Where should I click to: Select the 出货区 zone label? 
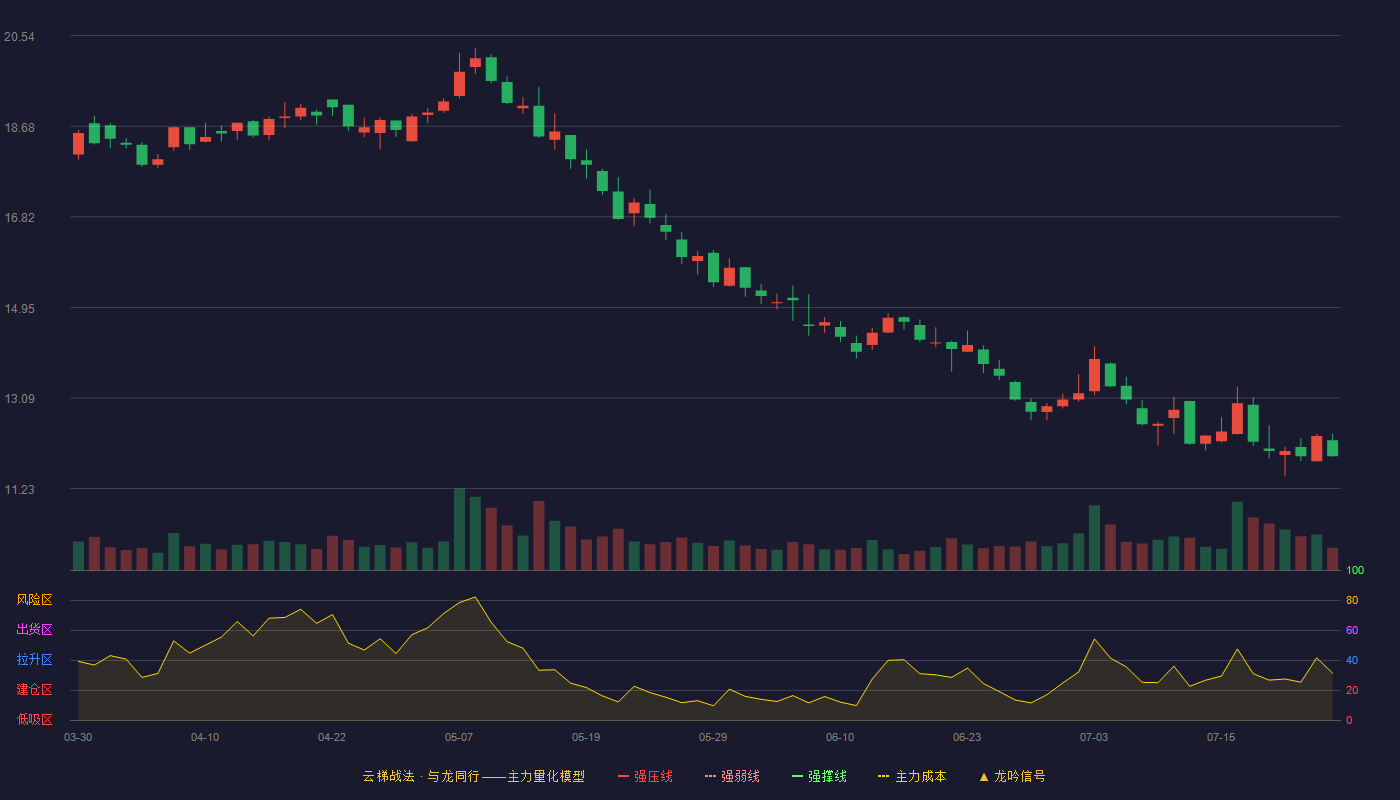click(x=34, y=630)
